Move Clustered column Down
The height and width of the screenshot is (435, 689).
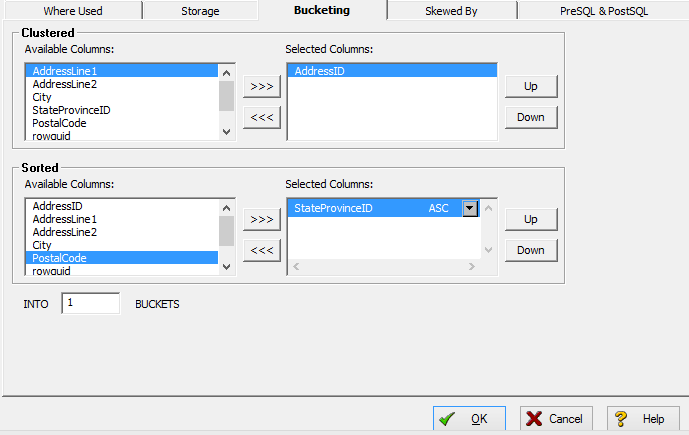click(x=531, y=117)
